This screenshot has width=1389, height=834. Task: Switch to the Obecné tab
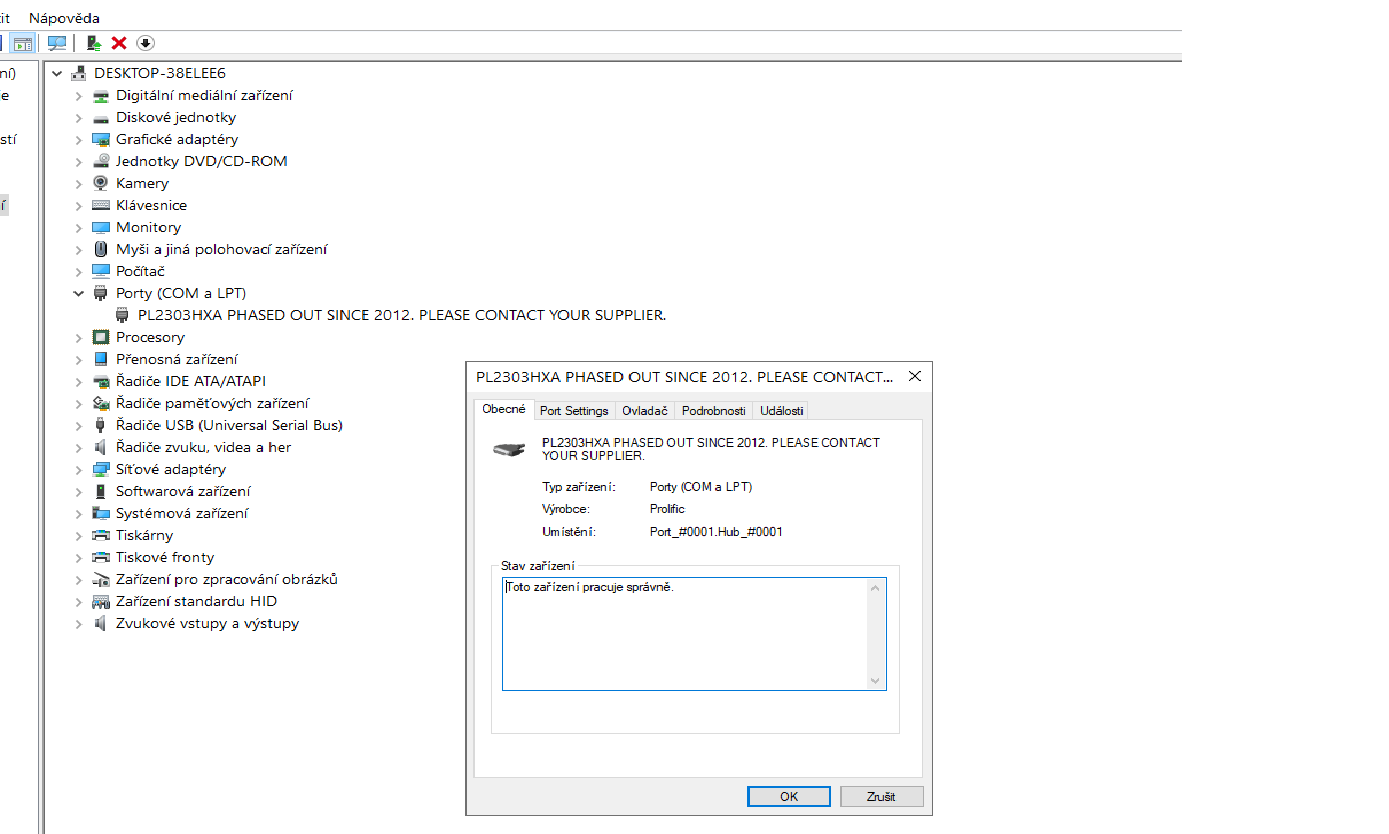[x=504, y=409]
